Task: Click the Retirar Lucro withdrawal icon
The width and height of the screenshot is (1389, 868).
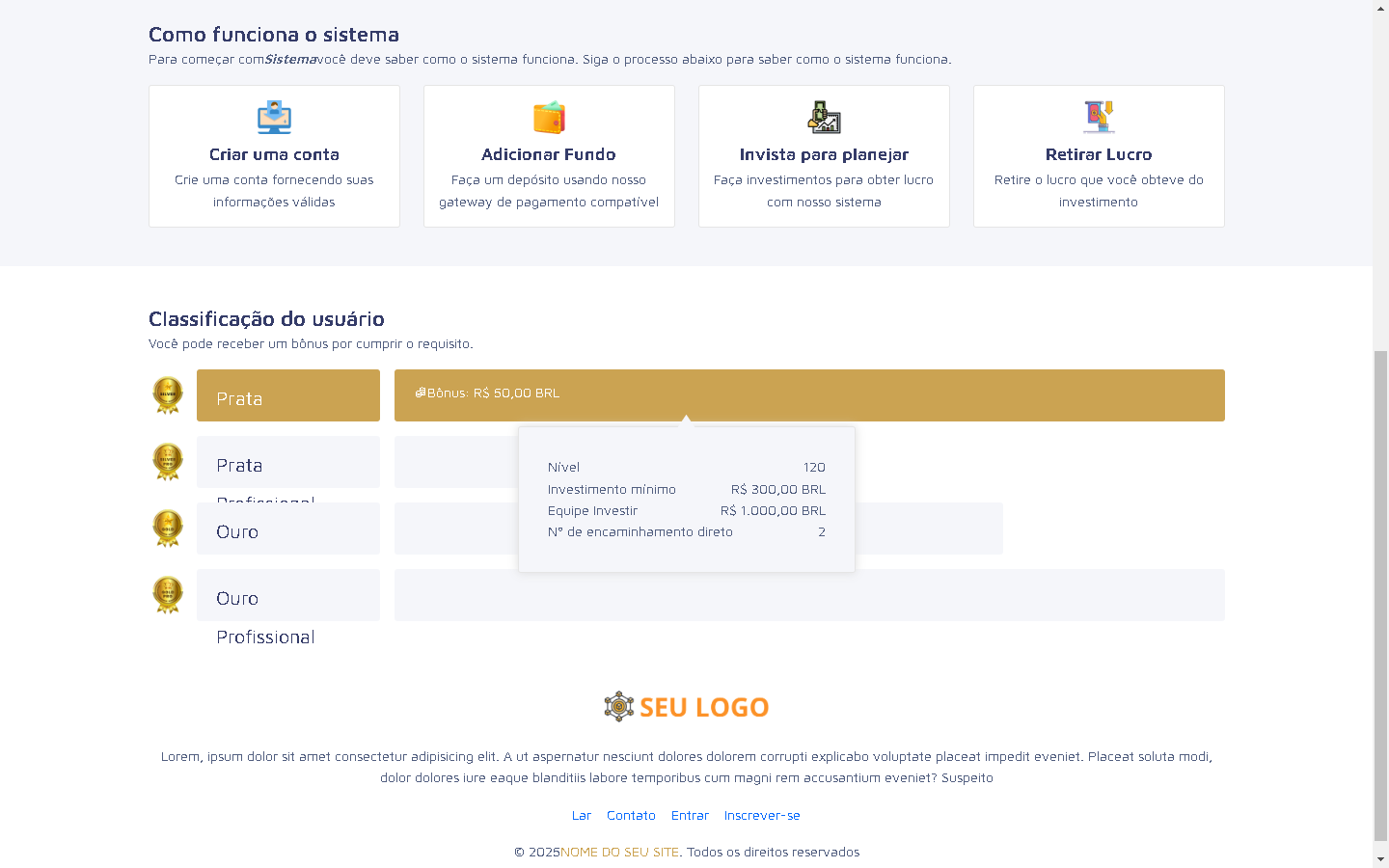Action: [1099, 117]
